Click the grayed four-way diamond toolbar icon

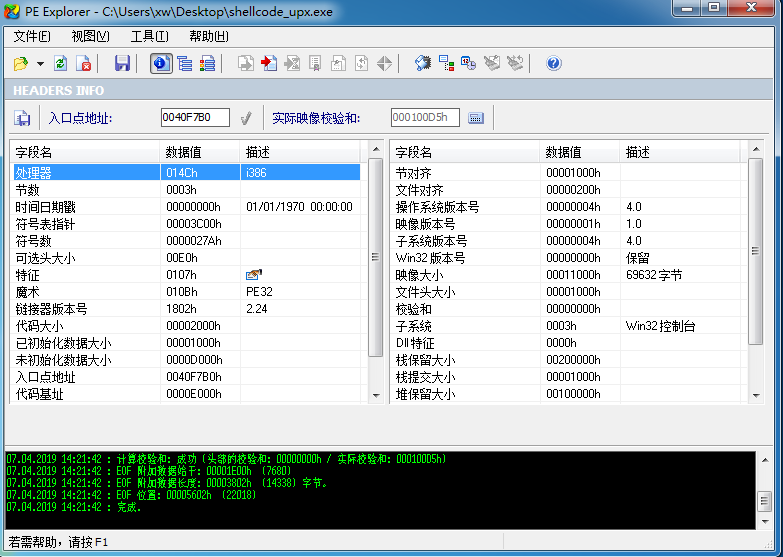tap(384, 63)
